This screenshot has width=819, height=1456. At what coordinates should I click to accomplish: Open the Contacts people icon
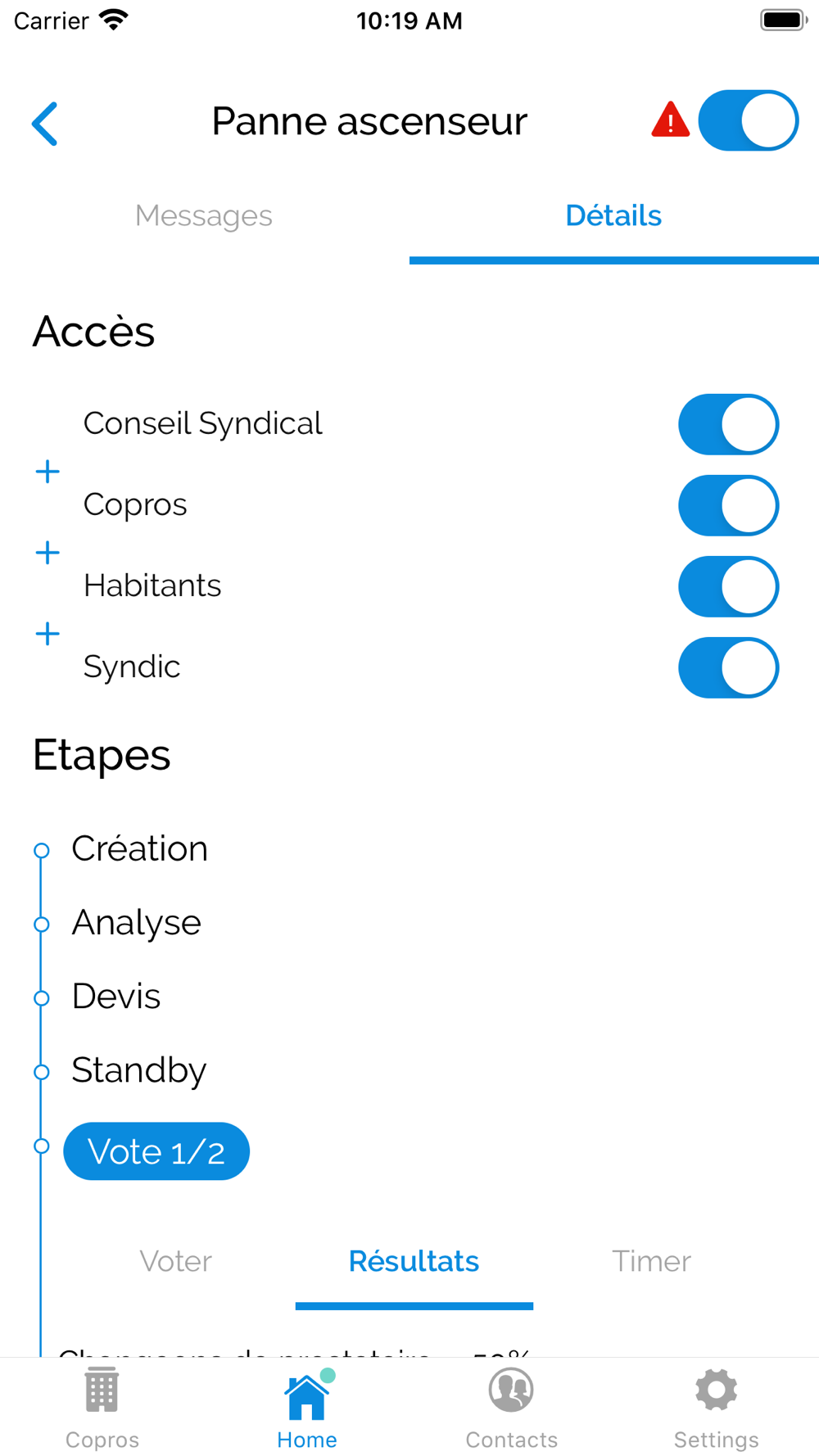pyautogui.click(x=511, y=1390)
